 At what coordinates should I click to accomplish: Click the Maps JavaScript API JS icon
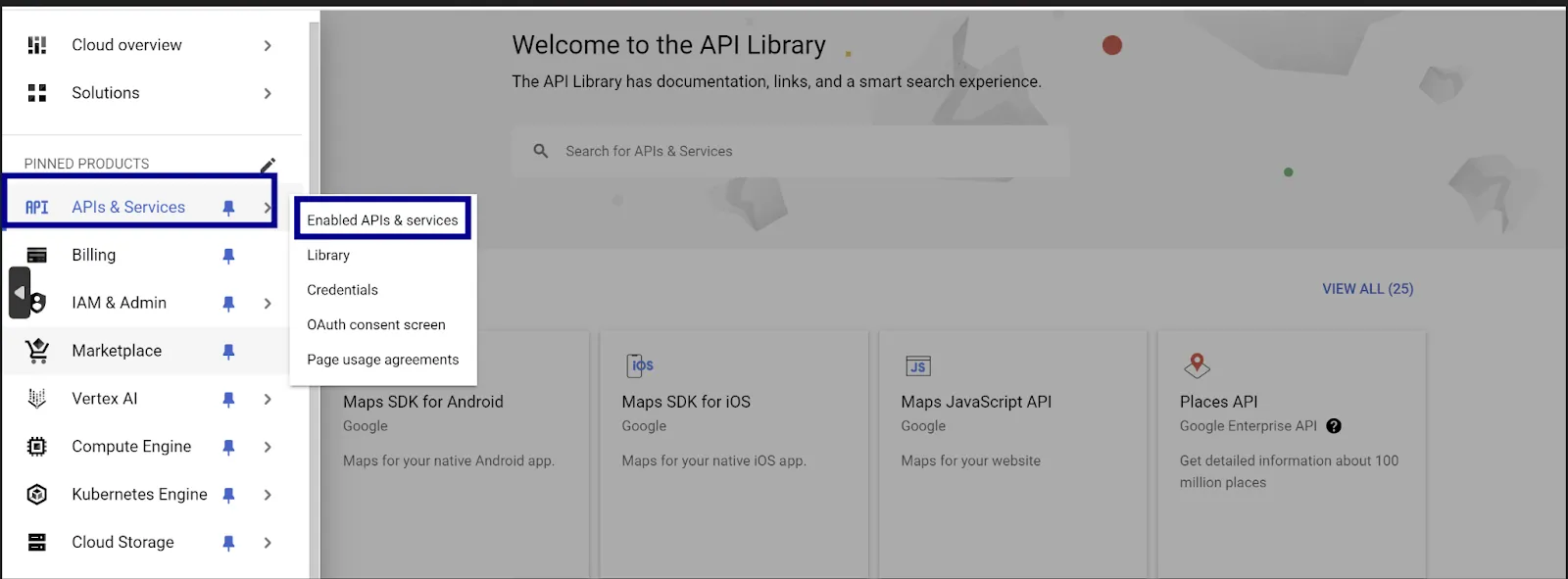918,366
